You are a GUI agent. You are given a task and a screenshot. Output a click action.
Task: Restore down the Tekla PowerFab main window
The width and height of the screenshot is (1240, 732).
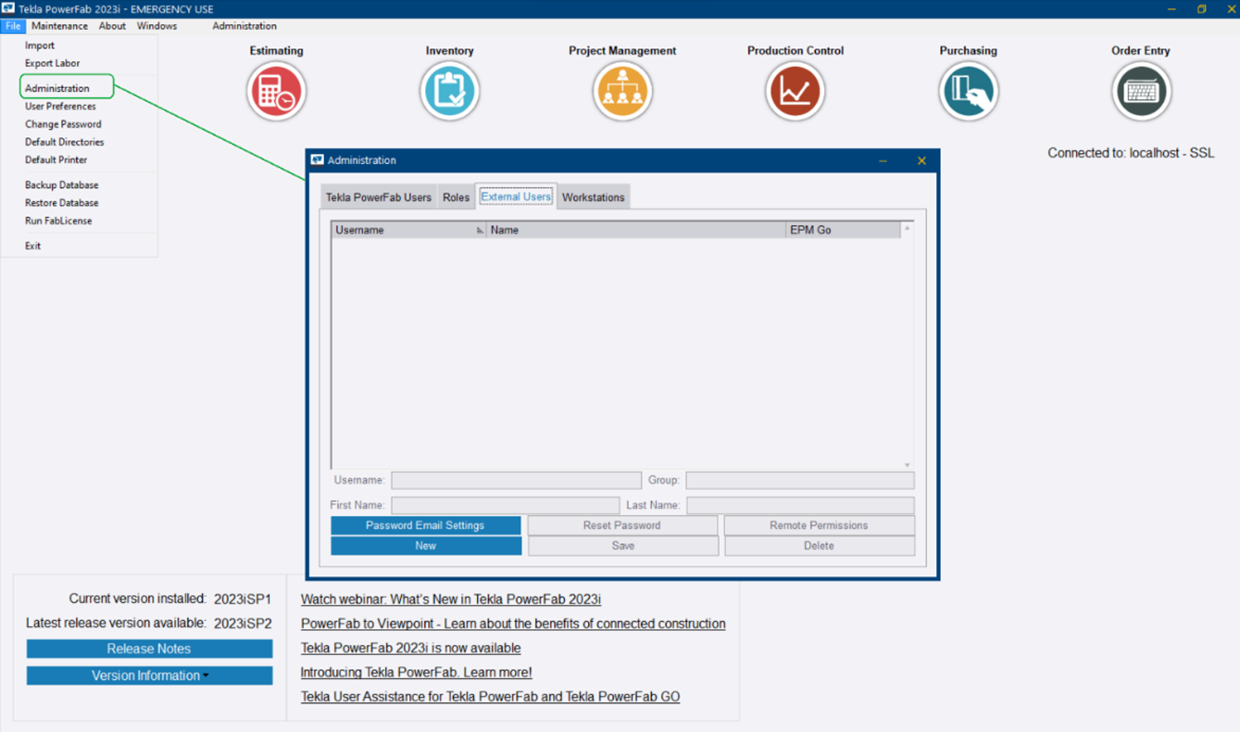coord(1202,9)
